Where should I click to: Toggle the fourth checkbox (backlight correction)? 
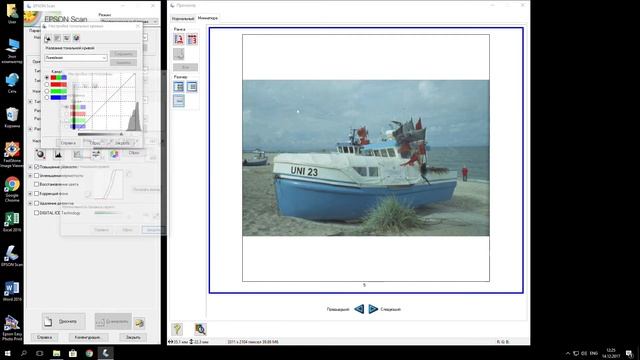36,193
